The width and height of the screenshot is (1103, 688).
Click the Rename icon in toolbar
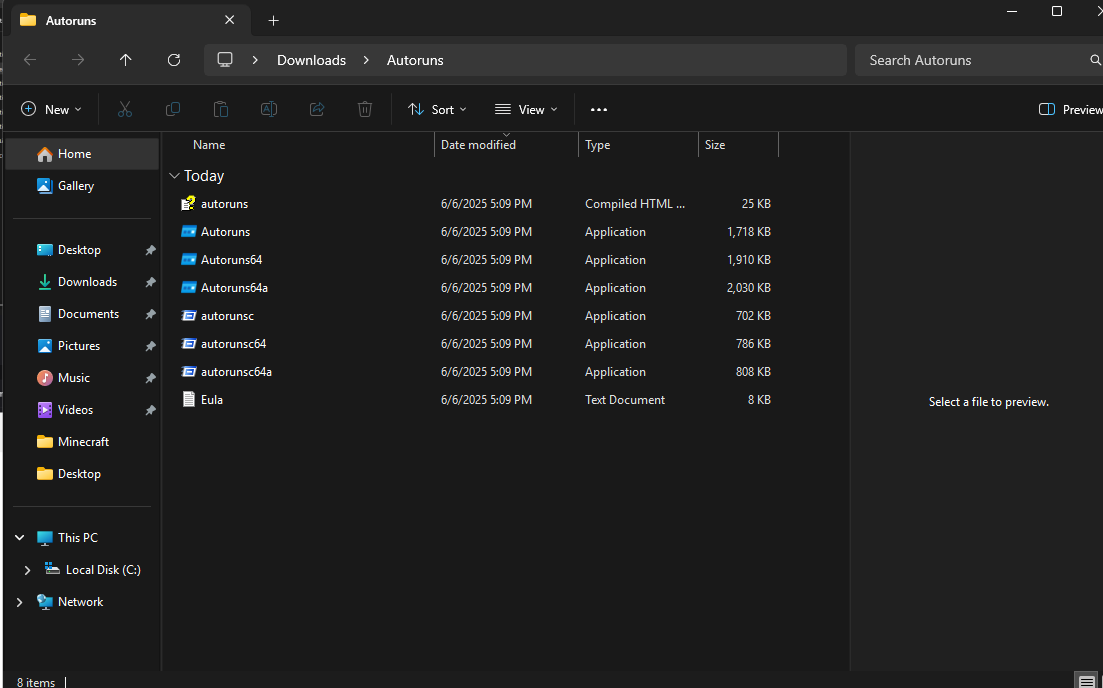coord(269,109)
